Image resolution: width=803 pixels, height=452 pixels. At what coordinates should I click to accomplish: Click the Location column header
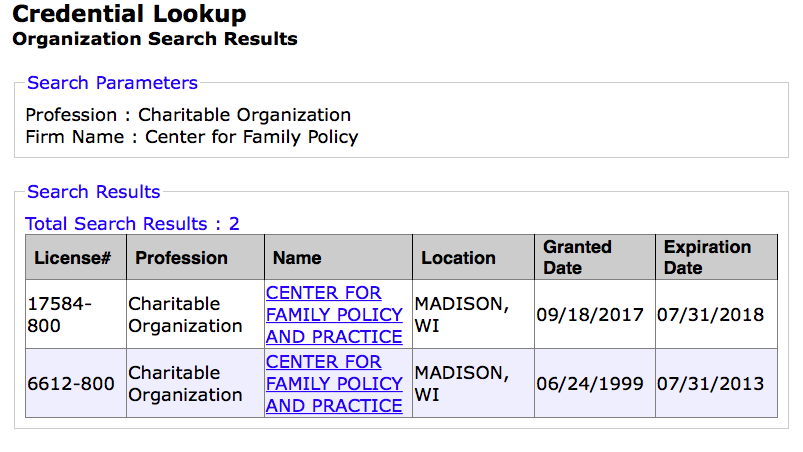click(458, 258)
